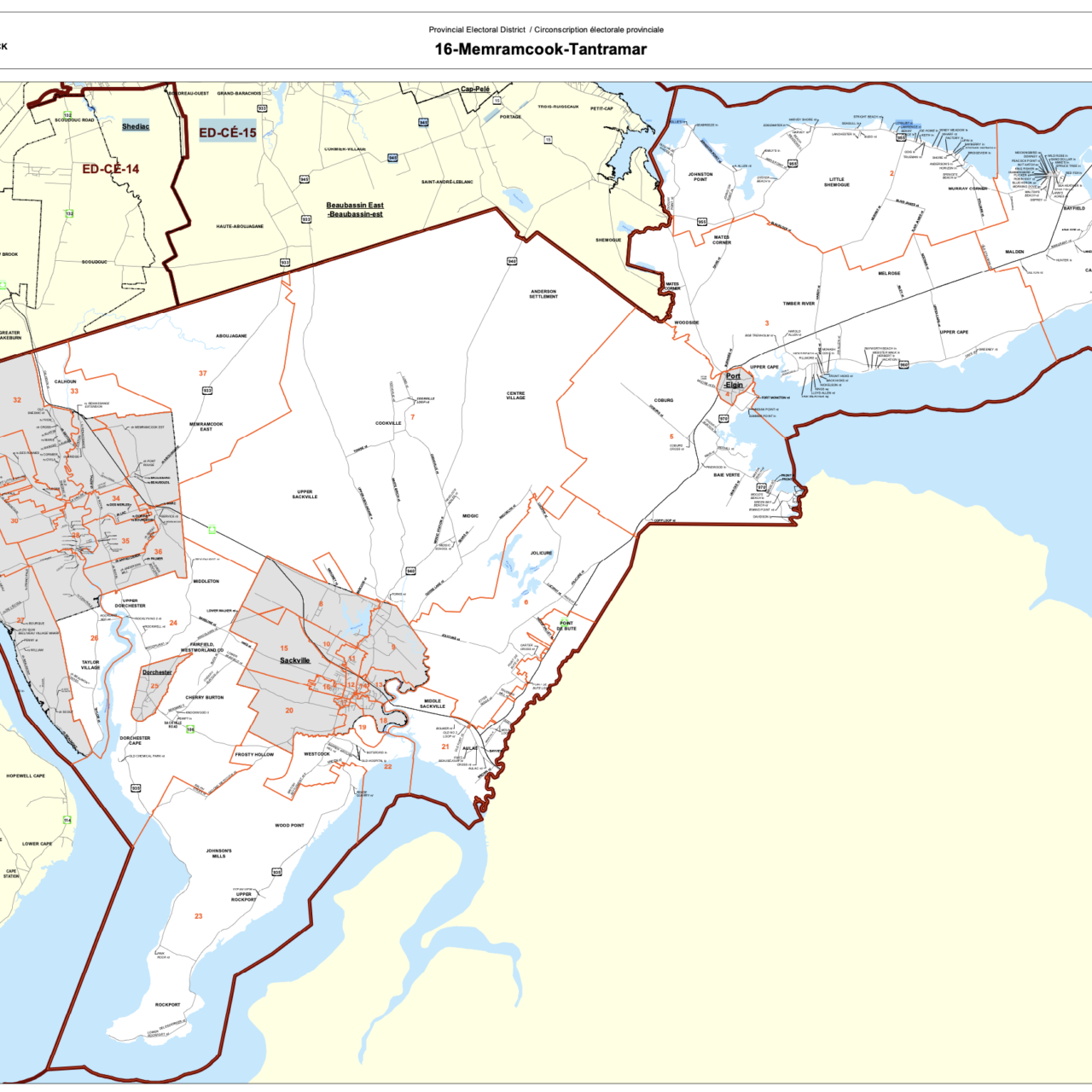
Task: Click polling division number 23
Action: click(x=199, y=916)
